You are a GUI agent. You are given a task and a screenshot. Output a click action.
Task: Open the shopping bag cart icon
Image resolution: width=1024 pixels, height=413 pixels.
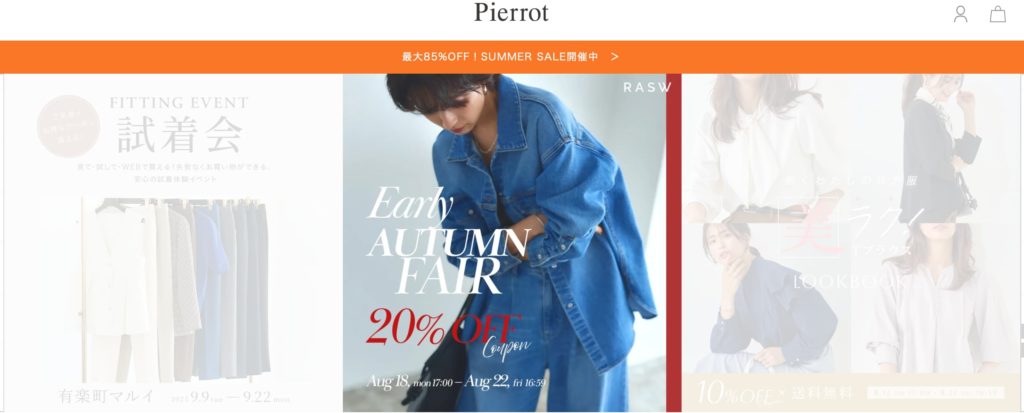click(997, 14)
